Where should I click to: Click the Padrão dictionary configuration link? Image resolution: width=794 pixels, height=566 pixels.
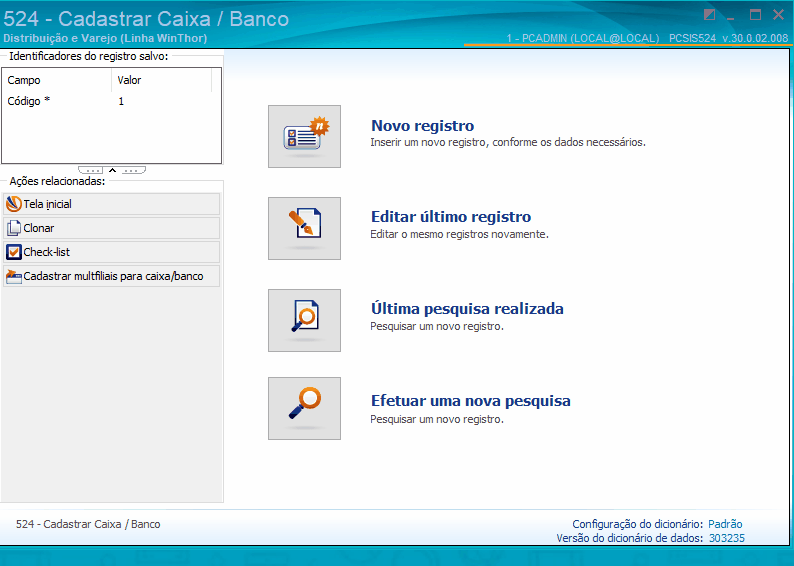tap(725, 524)
